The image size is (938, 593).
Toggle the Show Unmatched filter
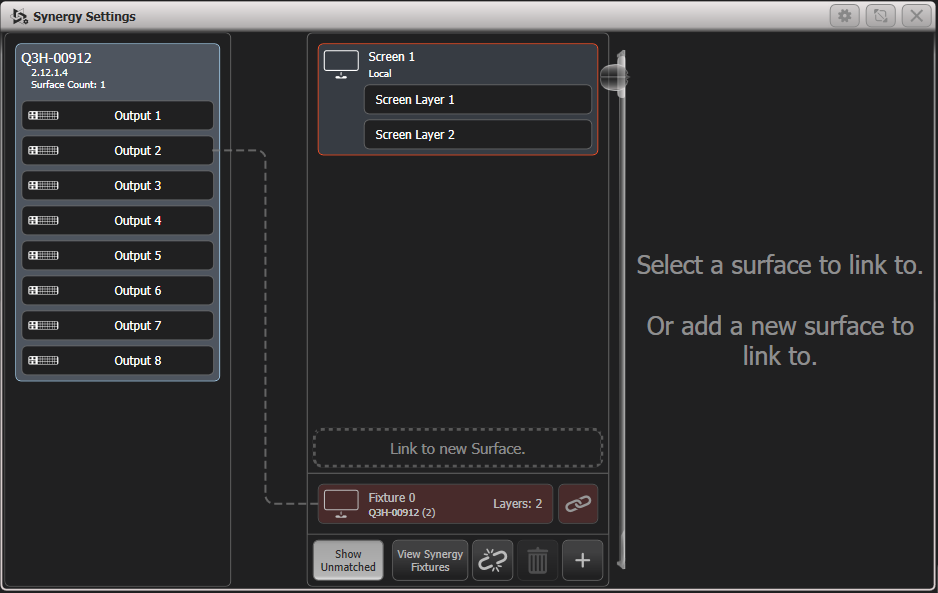pyautogui.click(x=347, y=560)
